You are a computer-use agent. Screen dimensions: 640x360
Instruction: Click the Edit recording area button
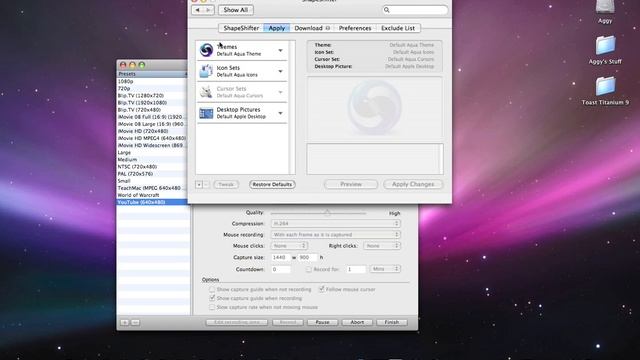pyautogui.click(x=237, y=322)
